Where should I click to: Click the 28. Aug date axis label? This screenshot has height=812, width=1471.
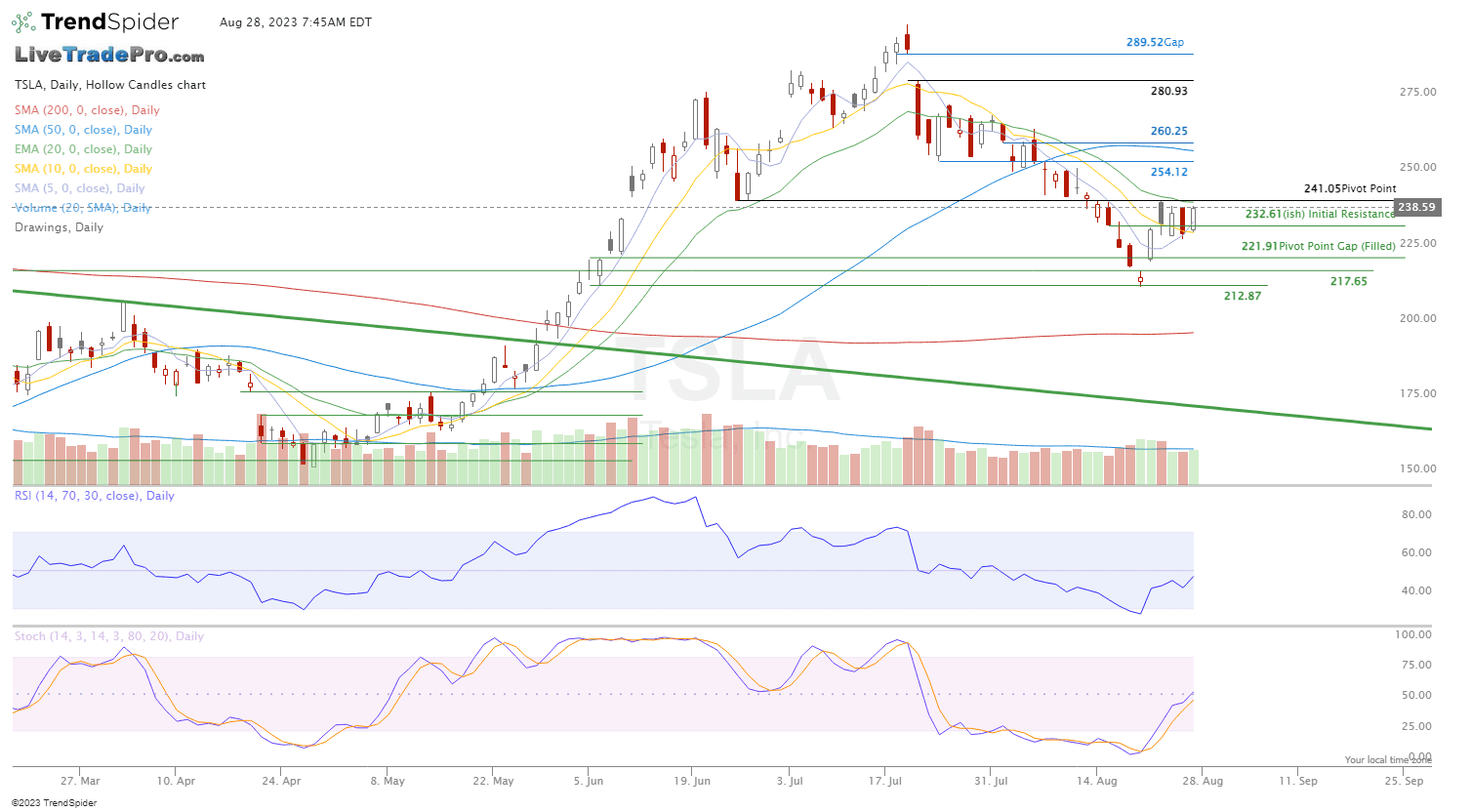pos(1203,781)
